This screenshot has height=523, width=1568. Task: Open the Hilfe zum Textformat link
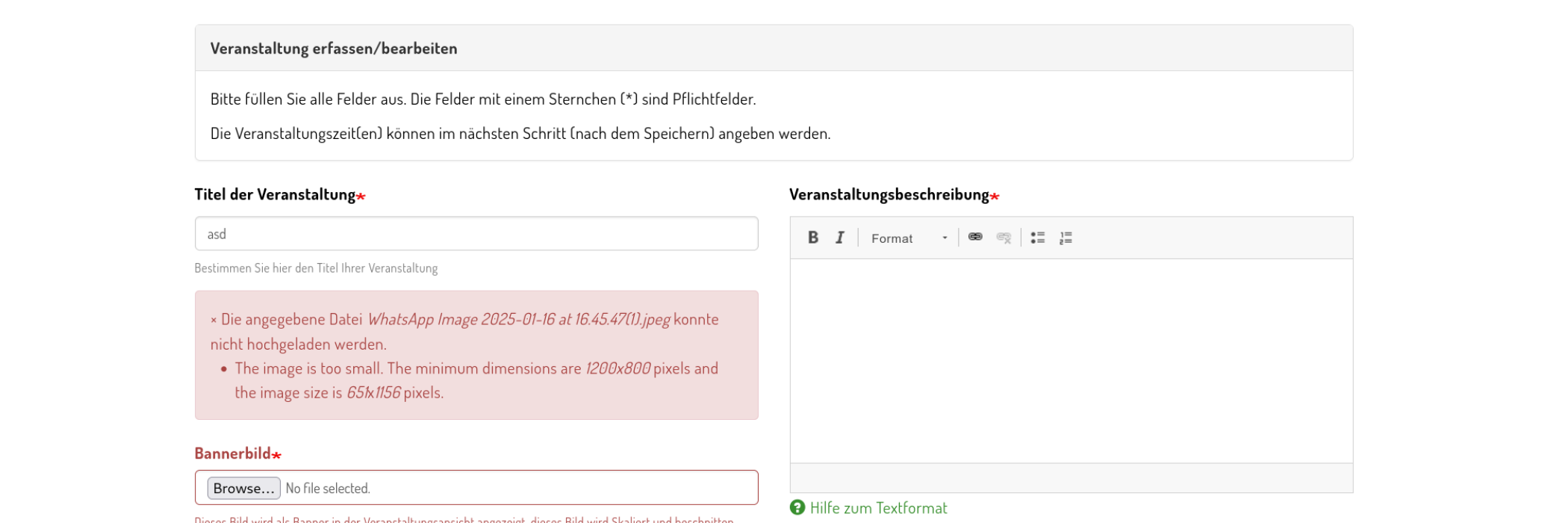point(878,508)
